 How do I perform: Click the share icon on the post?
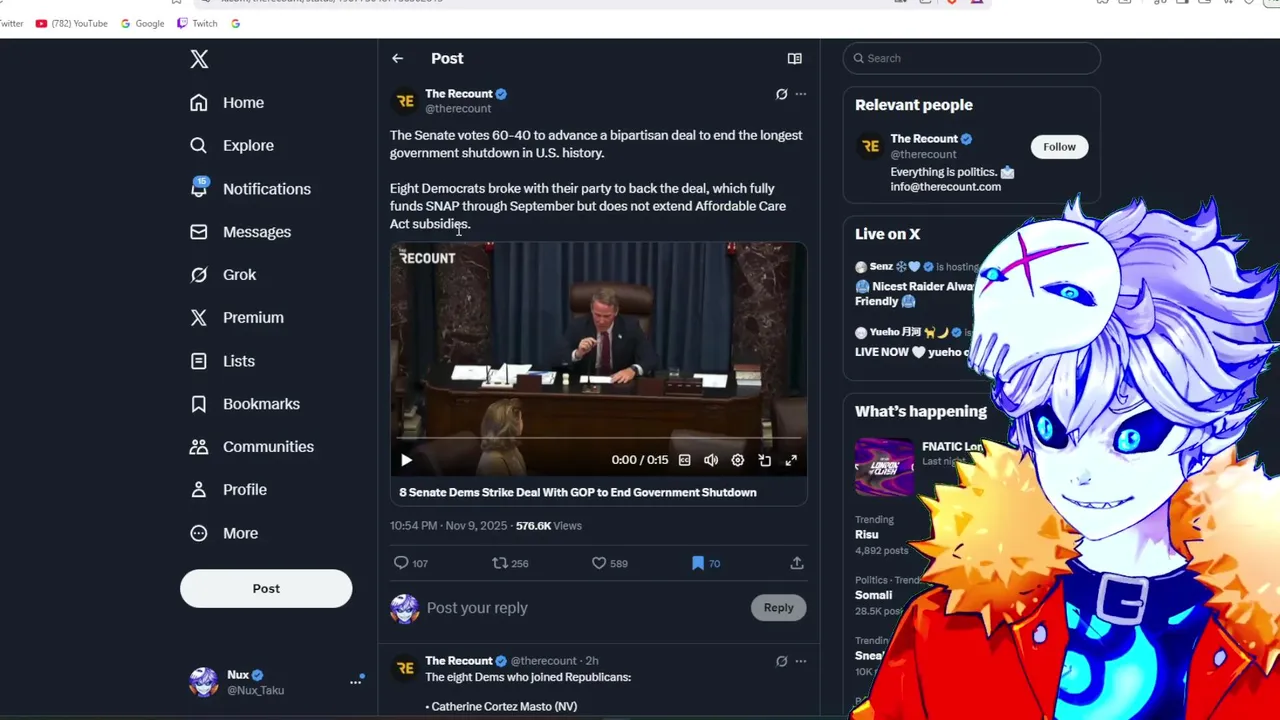(x=797, y=563)
